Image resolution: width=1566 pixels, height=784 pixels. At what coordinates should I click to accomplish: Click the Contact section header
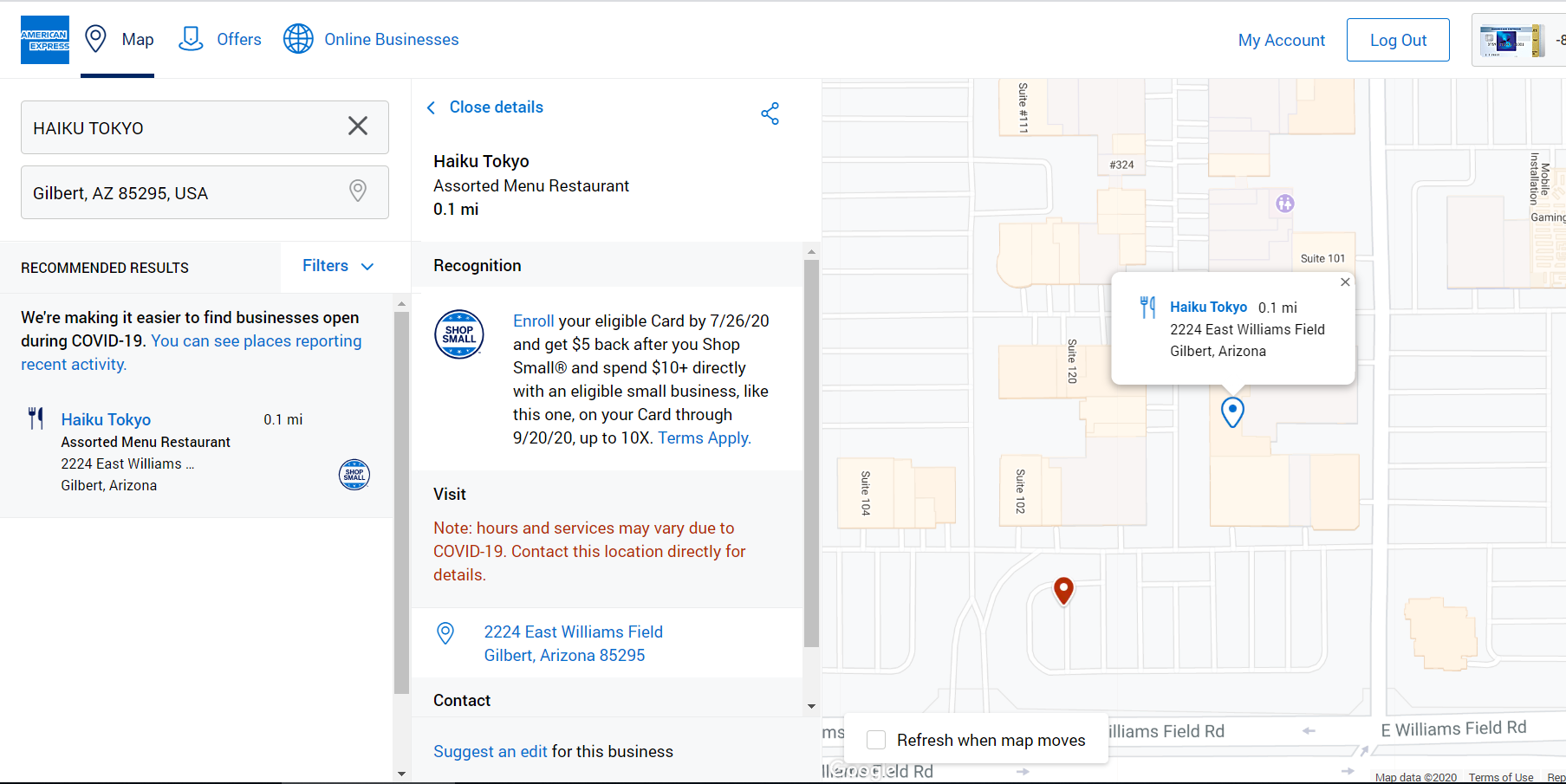point(462,700)
